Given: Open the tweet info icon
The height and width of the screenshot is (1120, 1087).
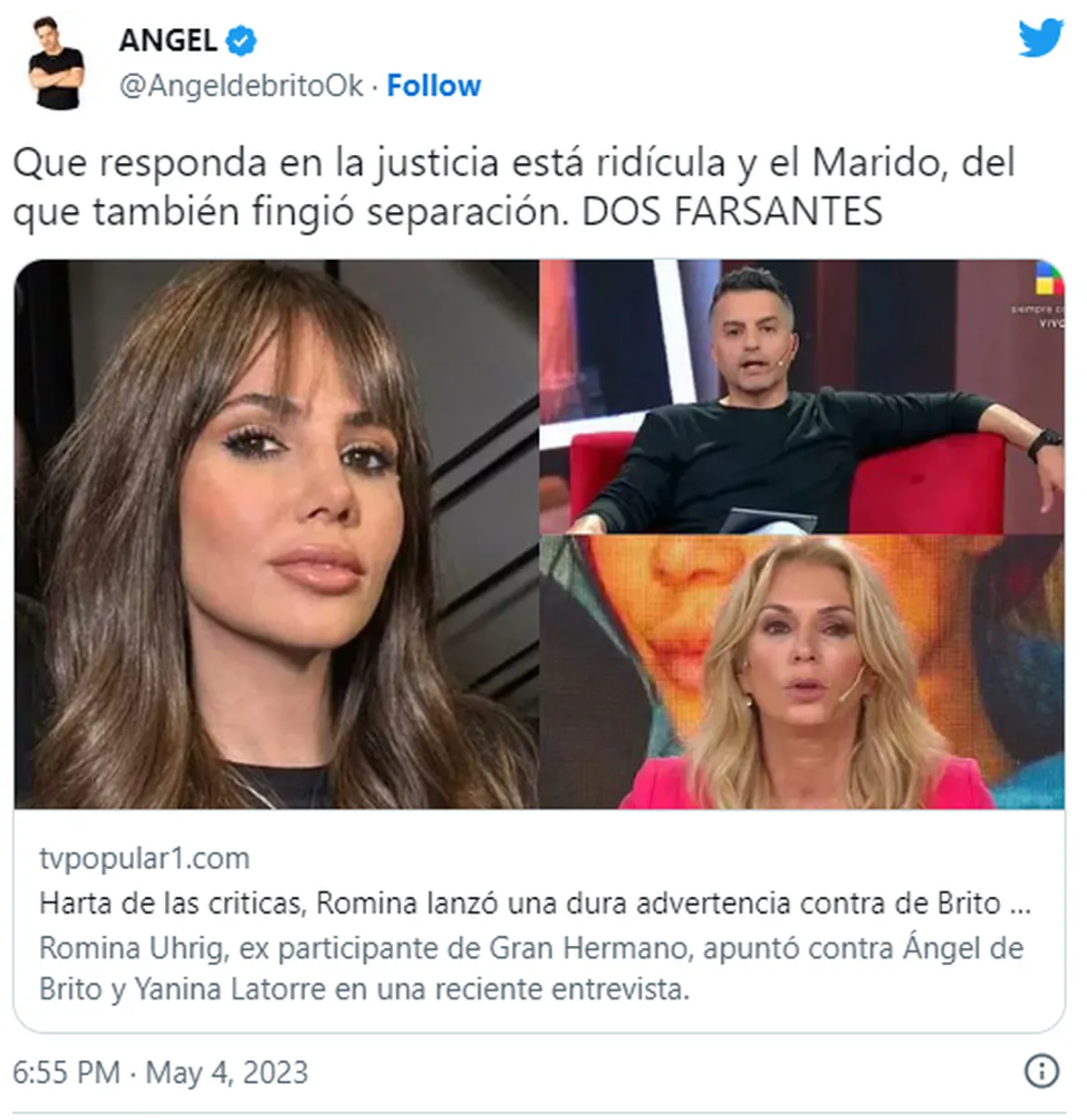Looking at the screenshot, I should (x=1042, y=1071).
